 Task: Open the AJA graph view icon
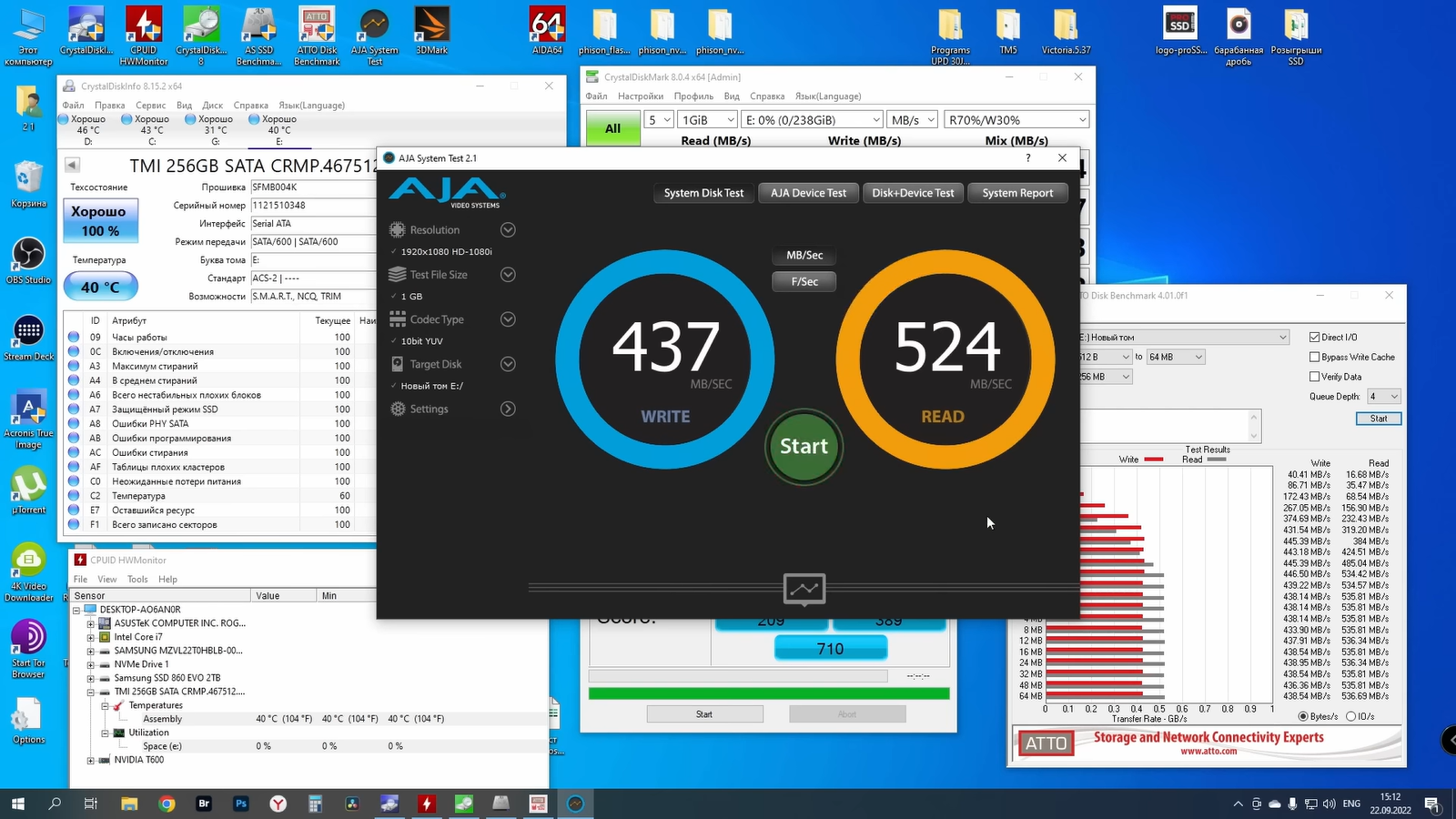804,589
